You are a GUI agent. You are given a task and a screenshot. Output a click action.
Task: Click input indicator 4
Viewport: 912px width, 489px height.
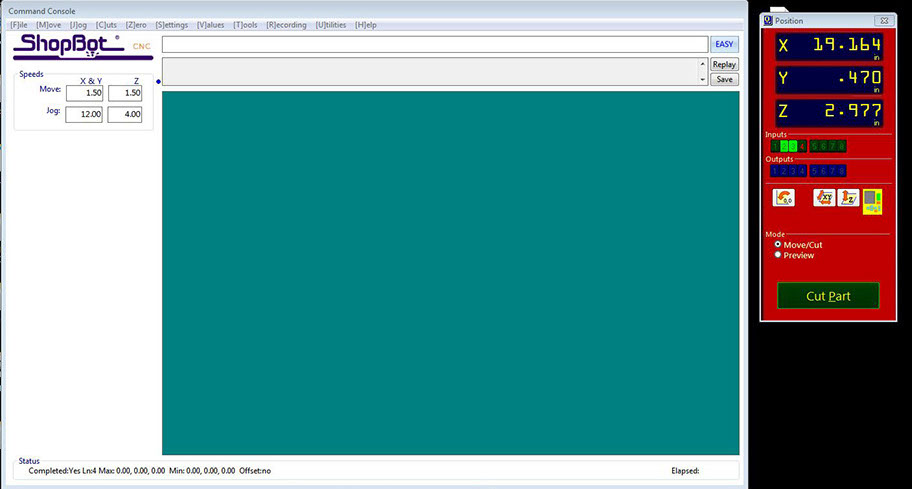(x=802, y=146)
